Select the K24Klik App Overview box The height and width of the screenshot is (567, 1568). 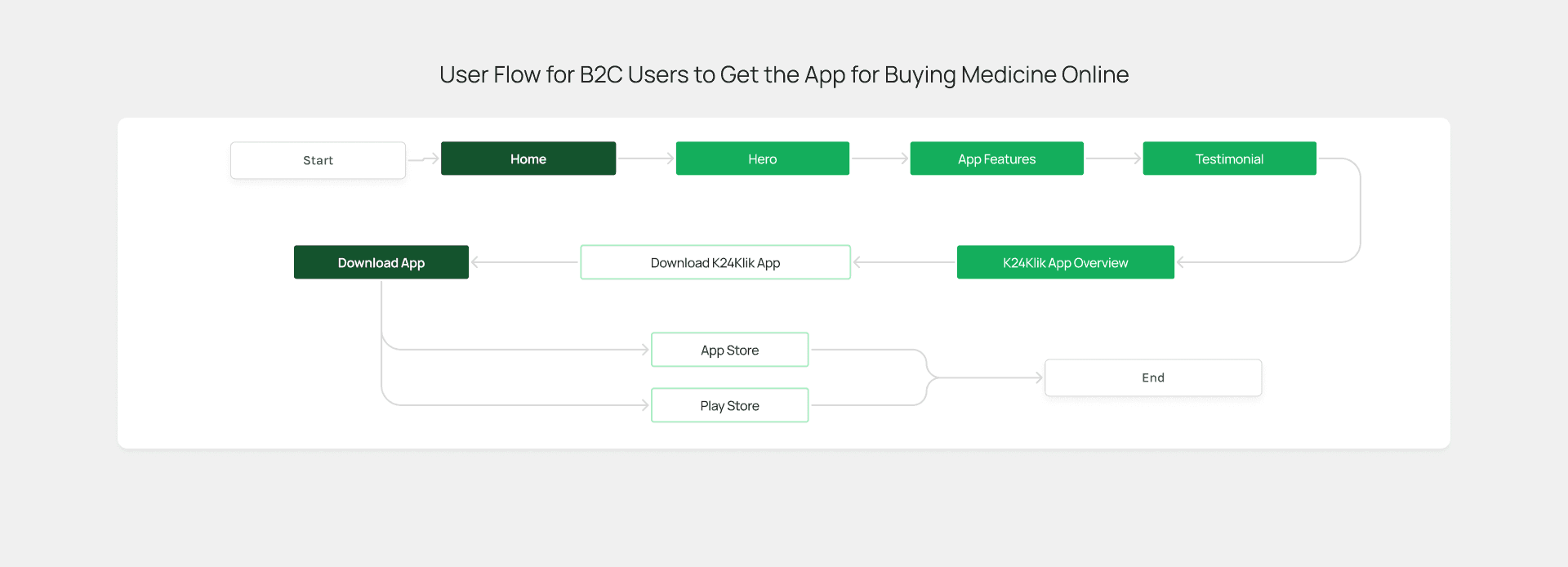coord(1065,262)
